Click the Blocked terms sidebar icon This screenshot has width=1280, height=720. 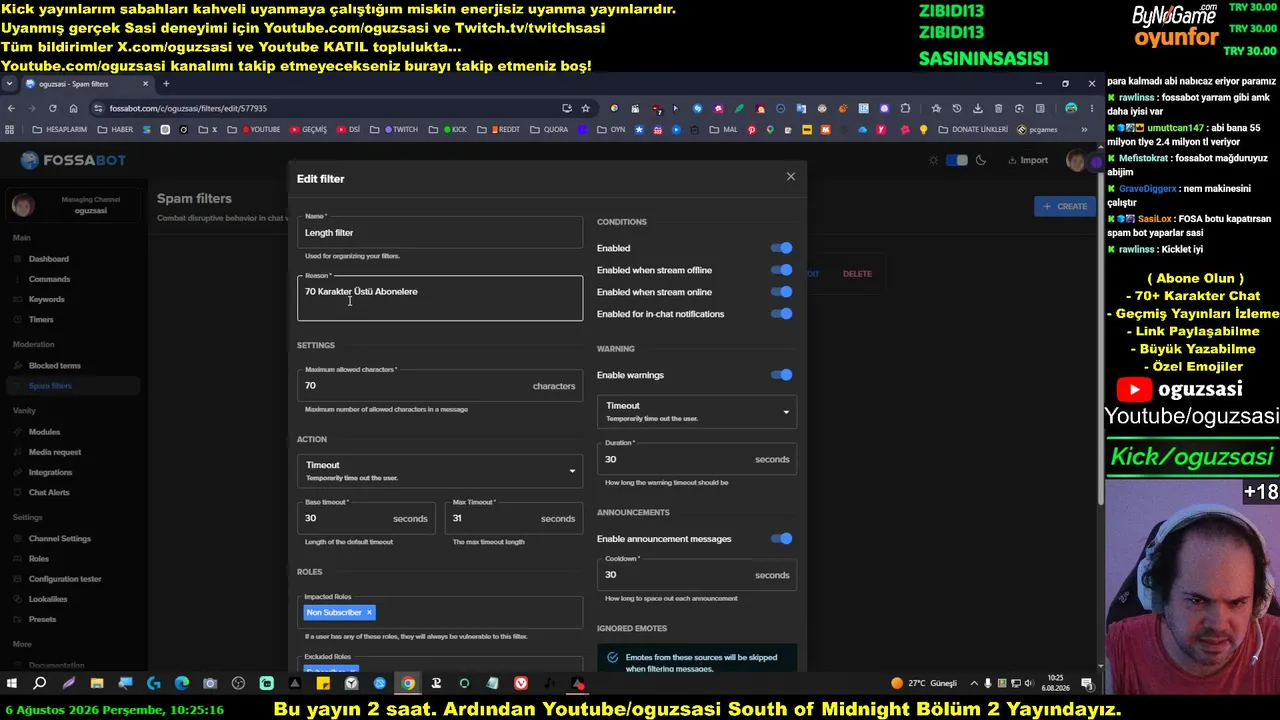pyautogui.click(x=18, y=366)
